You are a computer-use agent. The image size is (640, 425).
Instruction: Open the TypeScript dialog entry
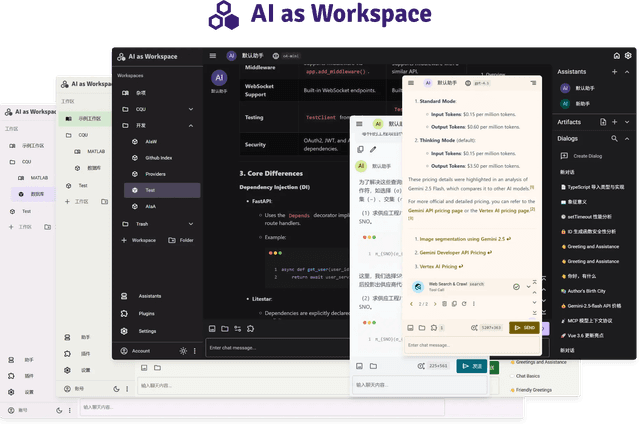pyautogui.click(x=592, y=187)
